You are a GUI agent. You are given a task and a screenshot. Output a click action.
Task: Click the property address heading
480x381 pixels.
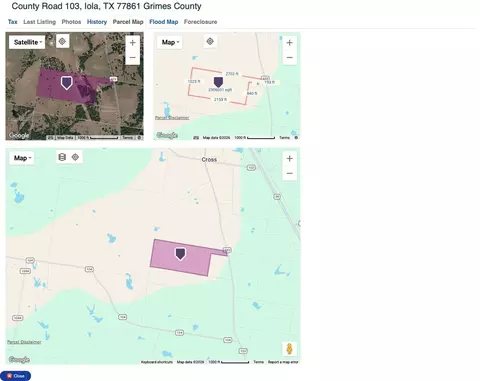[x=106, y=6]
